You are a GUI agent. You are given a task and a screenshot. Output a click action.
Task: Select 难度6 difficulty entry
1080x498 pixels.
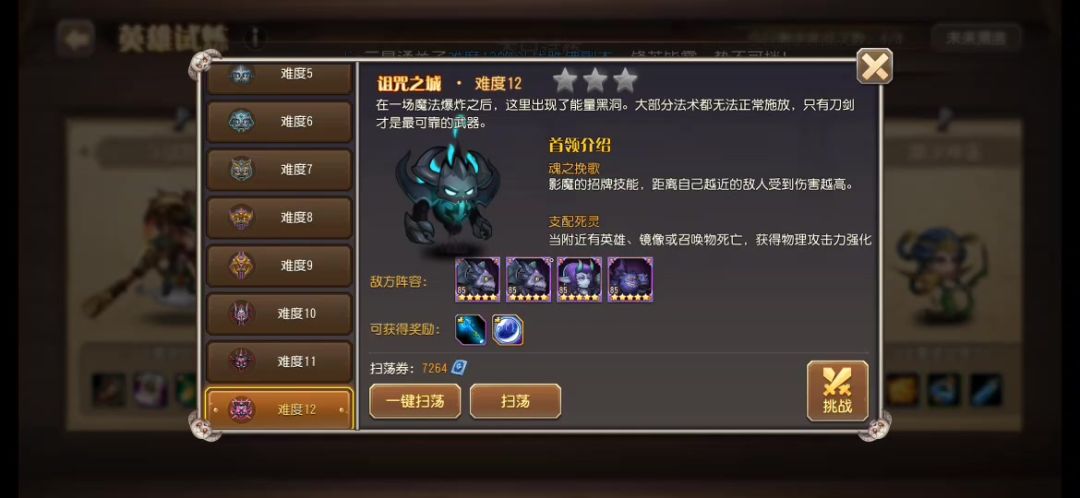279,122
